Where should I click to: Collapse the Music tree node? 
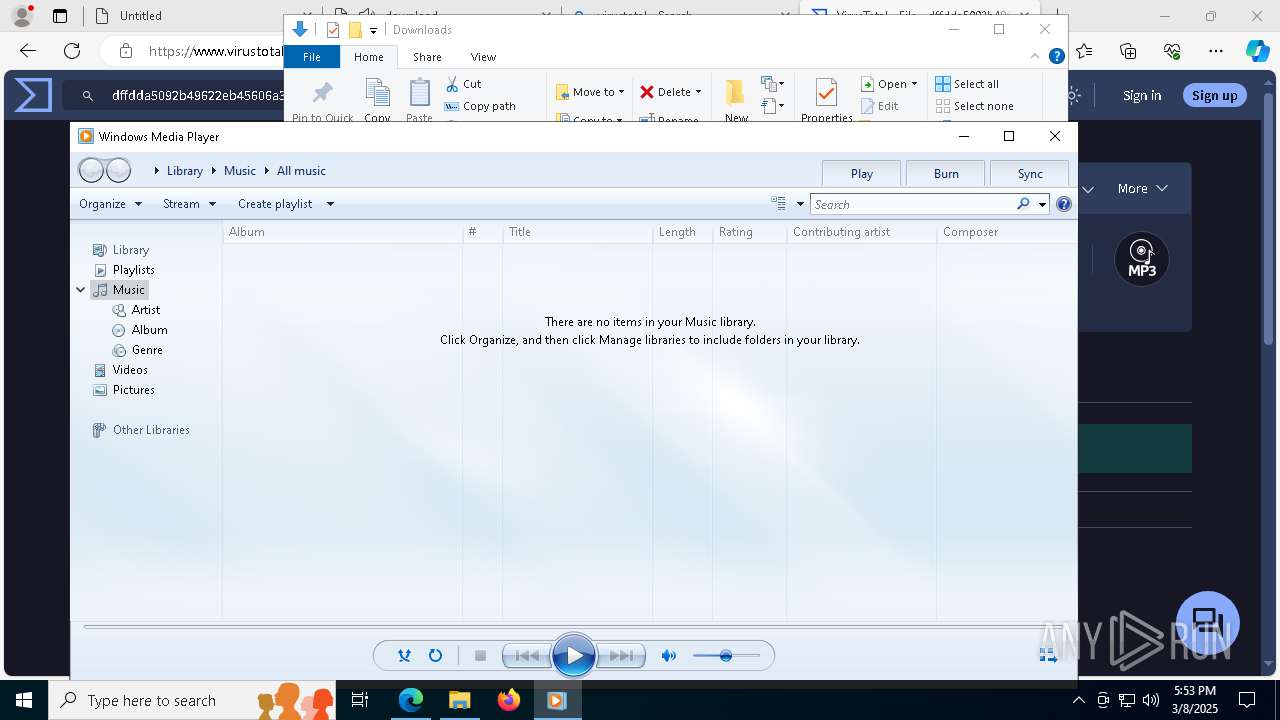81,290
